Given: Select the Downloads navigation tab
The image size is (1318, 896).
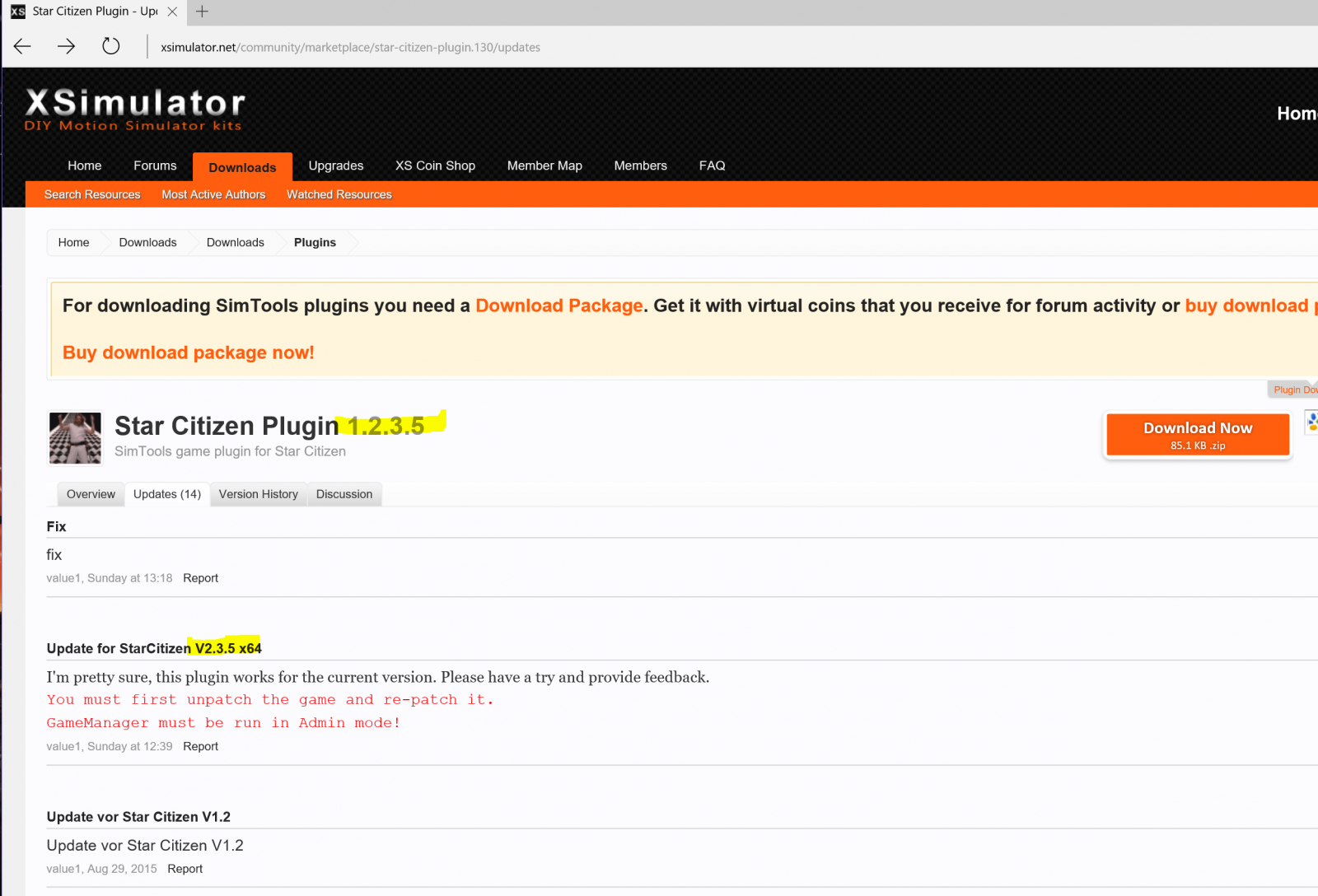Looking at the screenshot, I should click(242, 167).
